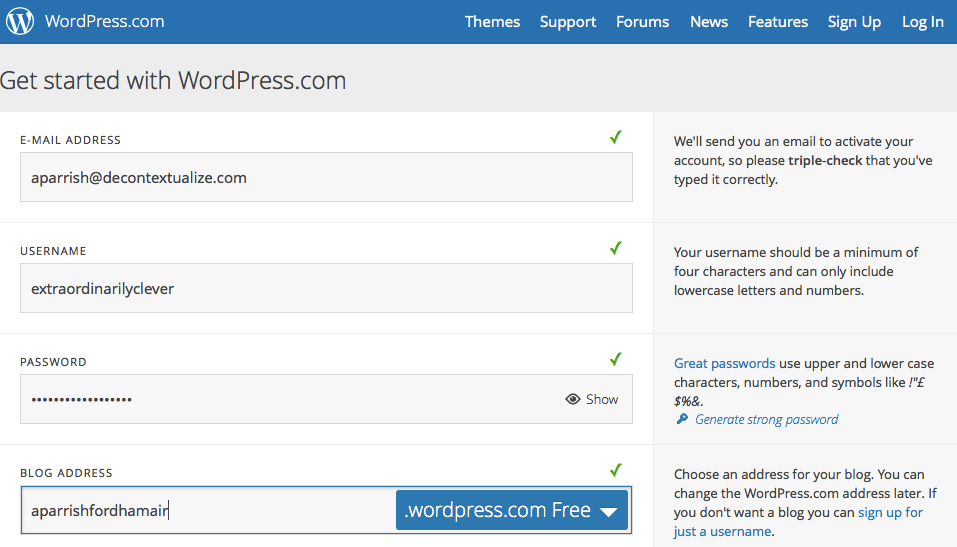This screenshot has height=547, width=957.
Task: Click the green checkmark next to Username
Action: click(616, 248)
